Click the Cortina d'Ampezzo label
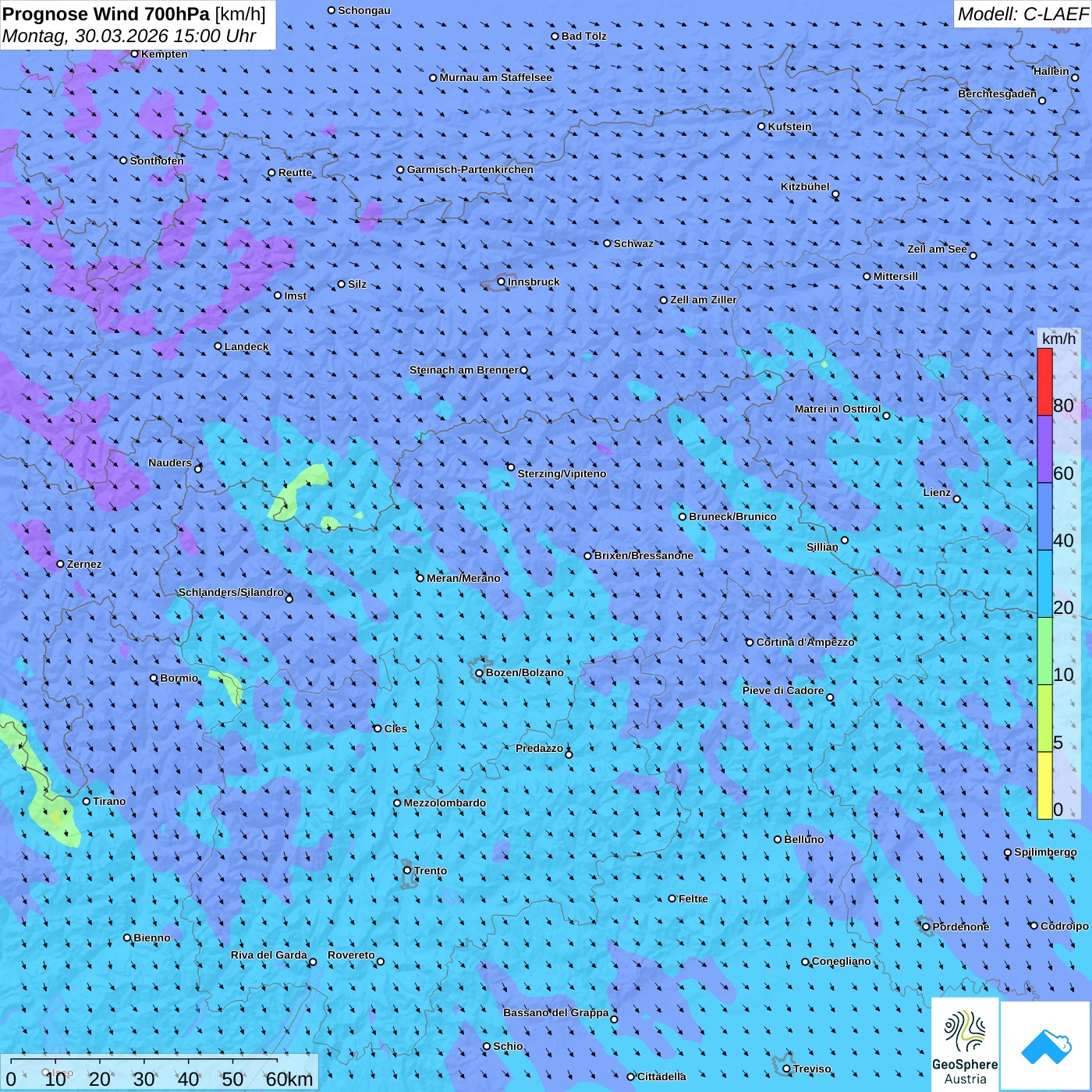The width and height of the screenshot is (1092, 1092). pyautogui.click(x=806, y=642)
